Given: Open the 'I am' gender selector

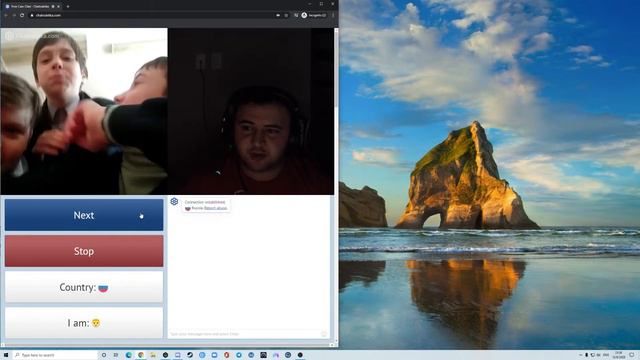Looking at the screenshot, I should click(84, 323).
